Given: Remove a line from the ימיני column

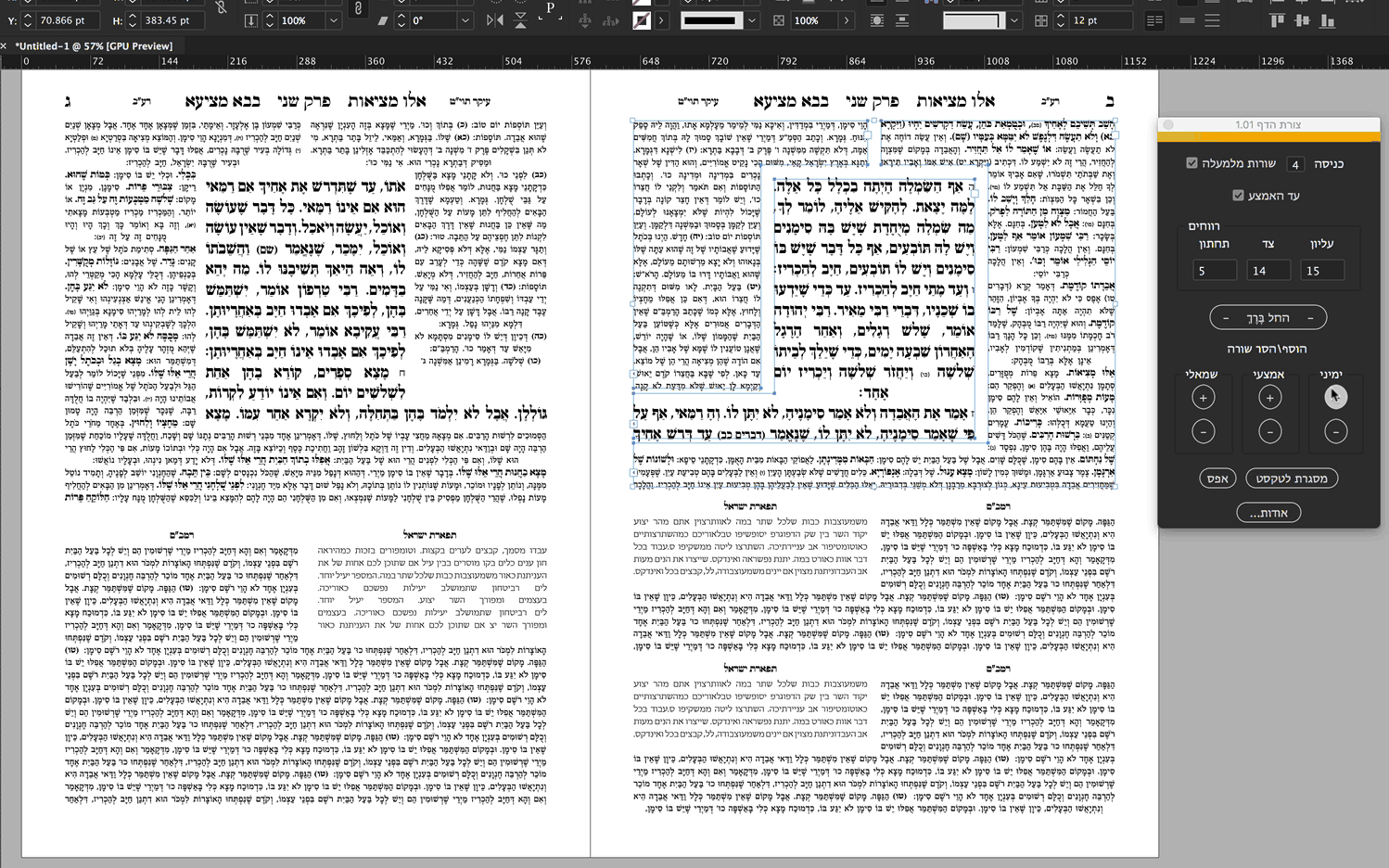Looking at the screenshot, I should (1335, 432).
